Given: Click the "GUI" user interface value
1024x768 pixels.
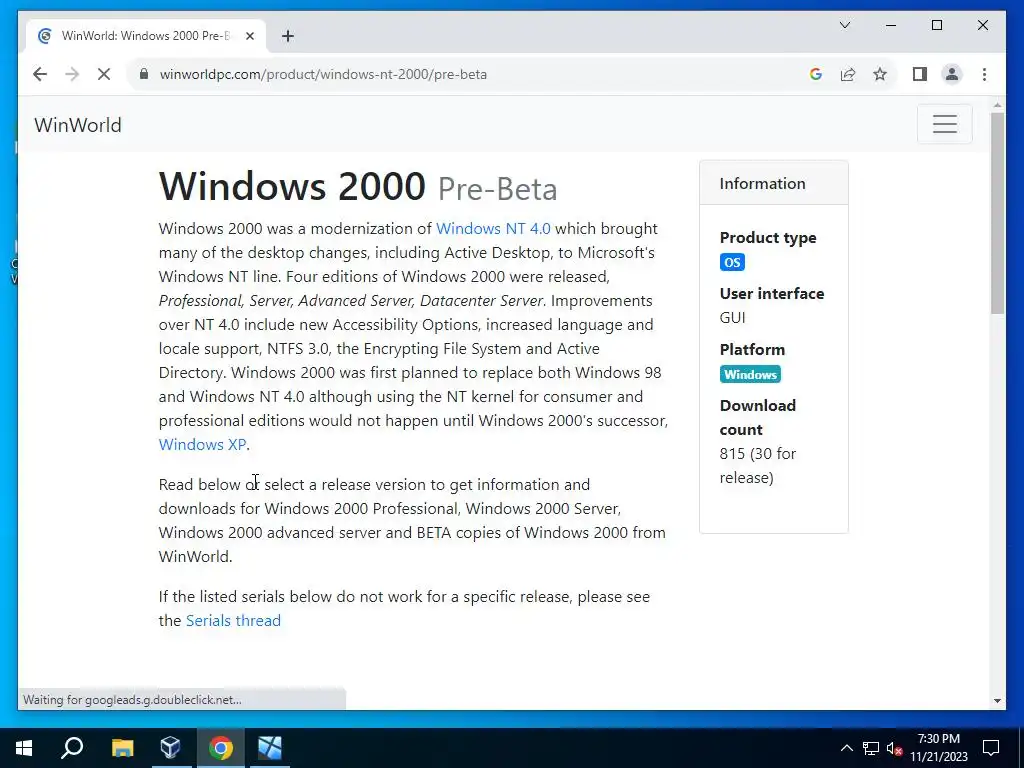Looking at the screenshot, I should click(732, 317).
